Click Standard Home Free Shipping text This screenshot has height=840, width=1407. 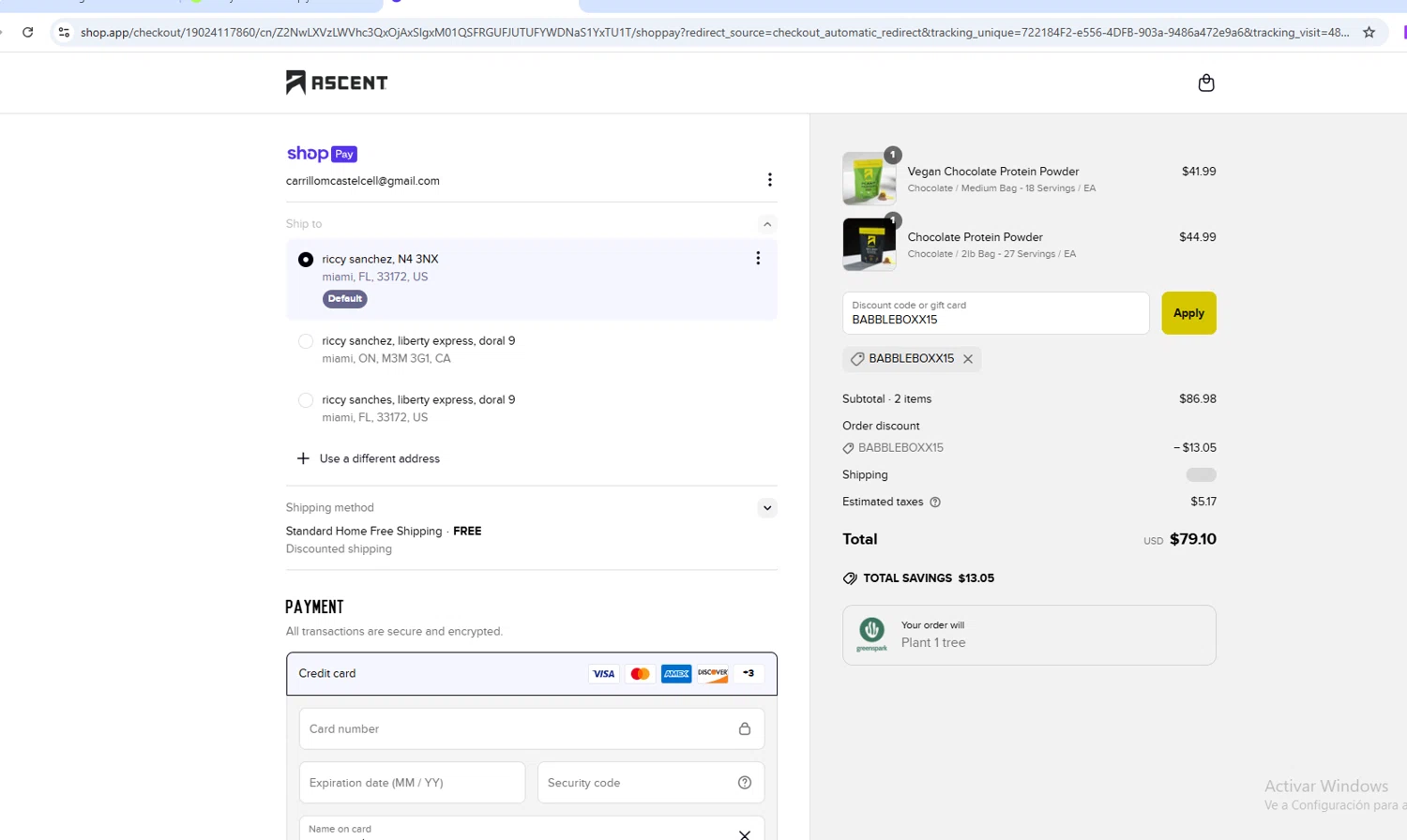click(364, 531)
